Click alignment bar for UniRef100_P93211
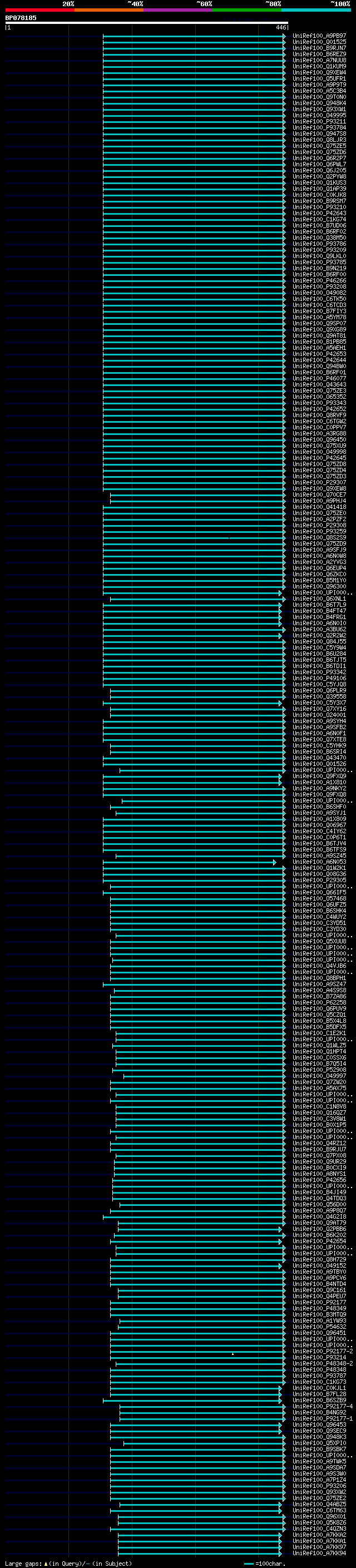Image resolution: width=356 pixels, height=1568 pixels. click(x=194, y=122)
